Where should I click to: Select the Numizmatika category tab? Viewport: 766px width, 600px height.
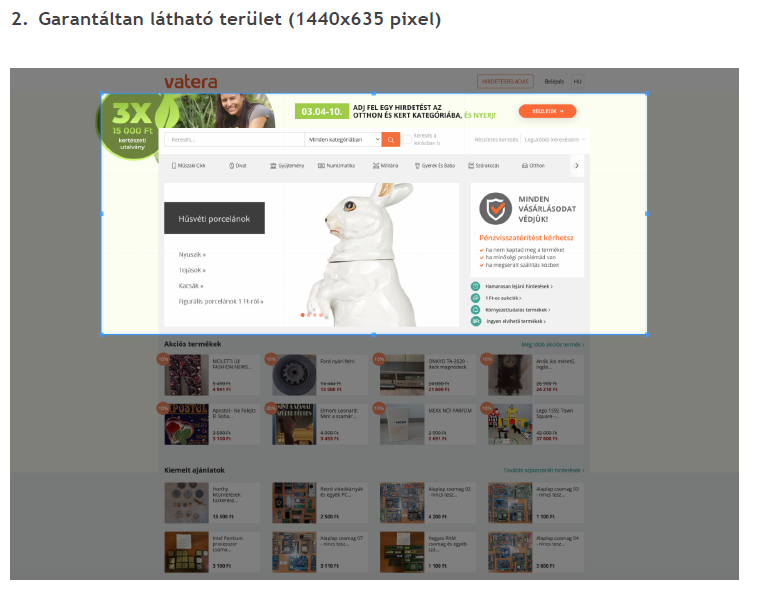(x=337, y=166)
